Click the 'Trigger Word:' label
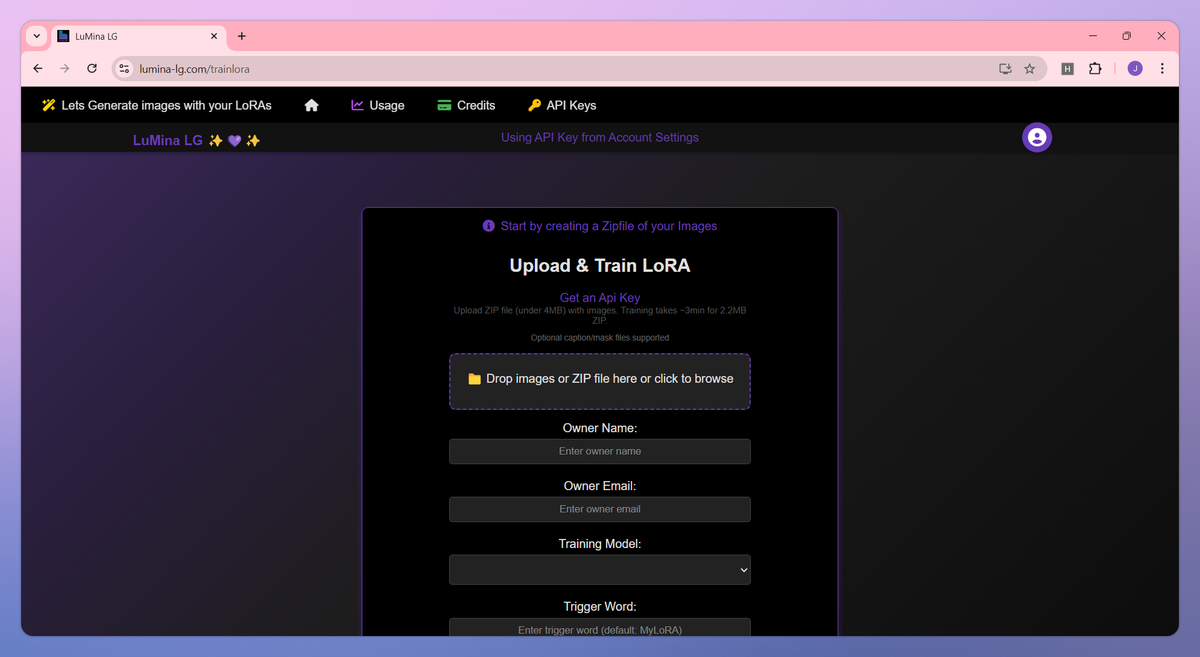1200x657 pixels. pyautogui.click(x=600, y=606)
